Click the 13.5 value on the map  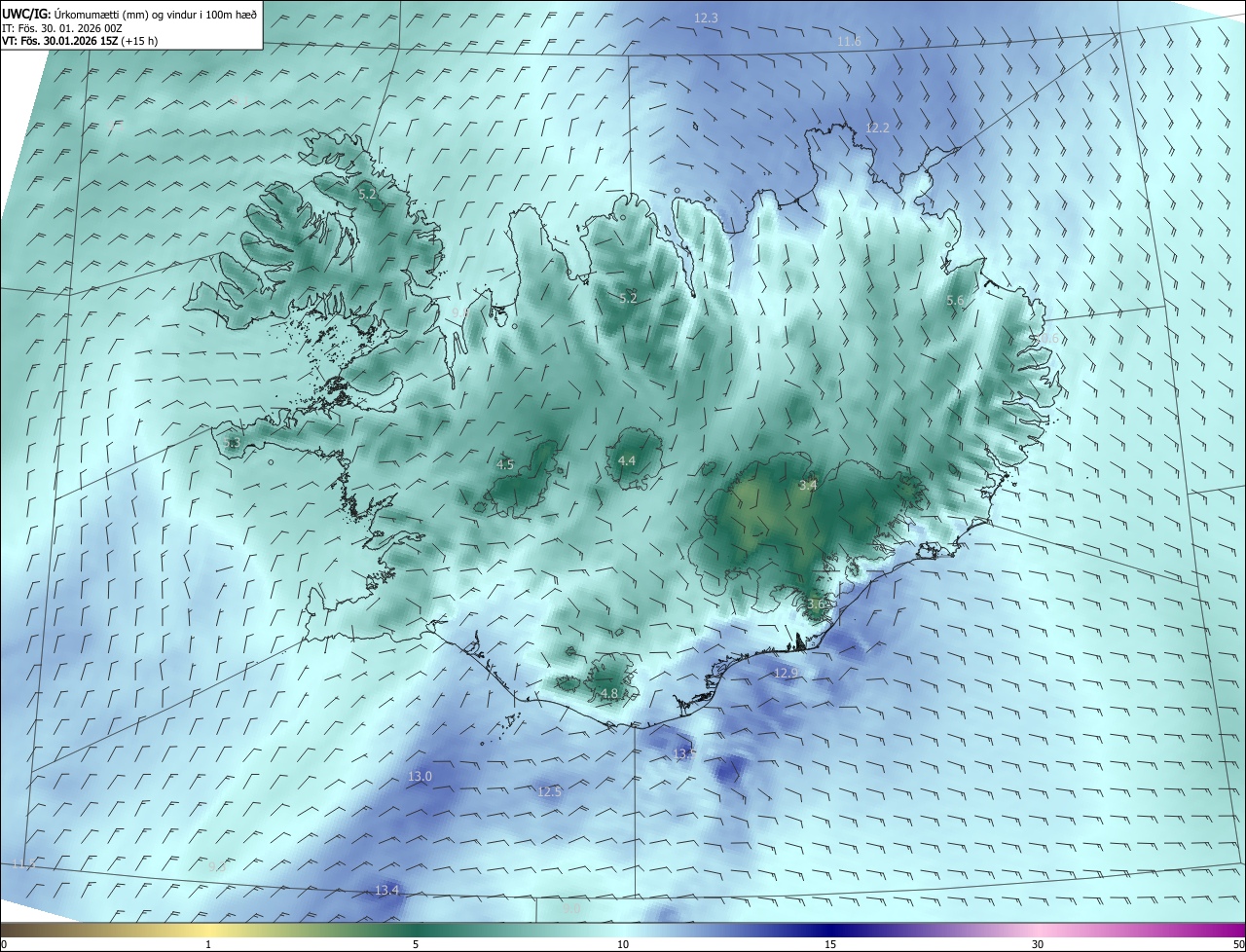tap(684, 754)
